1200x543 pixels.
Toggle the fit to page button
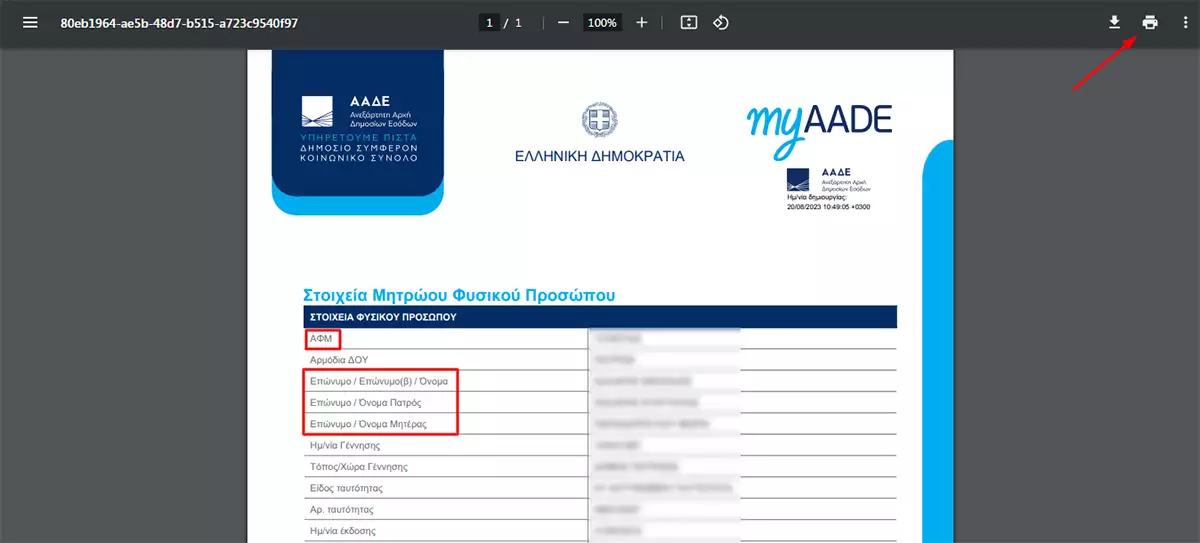click(x=688, y=23)
